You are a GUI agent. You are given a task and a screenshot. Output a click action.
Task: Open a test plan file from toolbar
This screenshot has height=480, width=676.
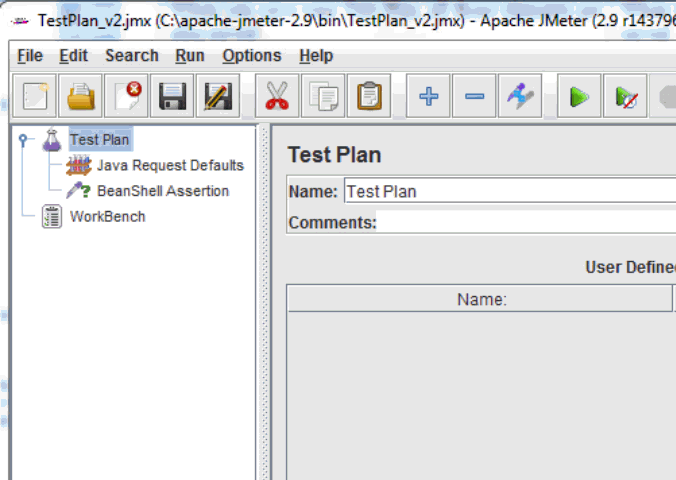click(82, 97)
